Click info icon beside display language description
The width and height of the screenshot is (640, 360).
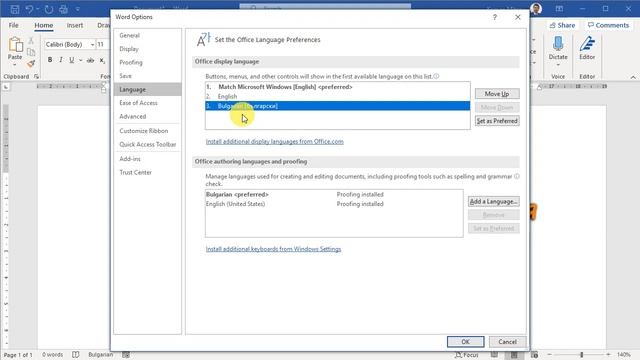tap(436, 76)
